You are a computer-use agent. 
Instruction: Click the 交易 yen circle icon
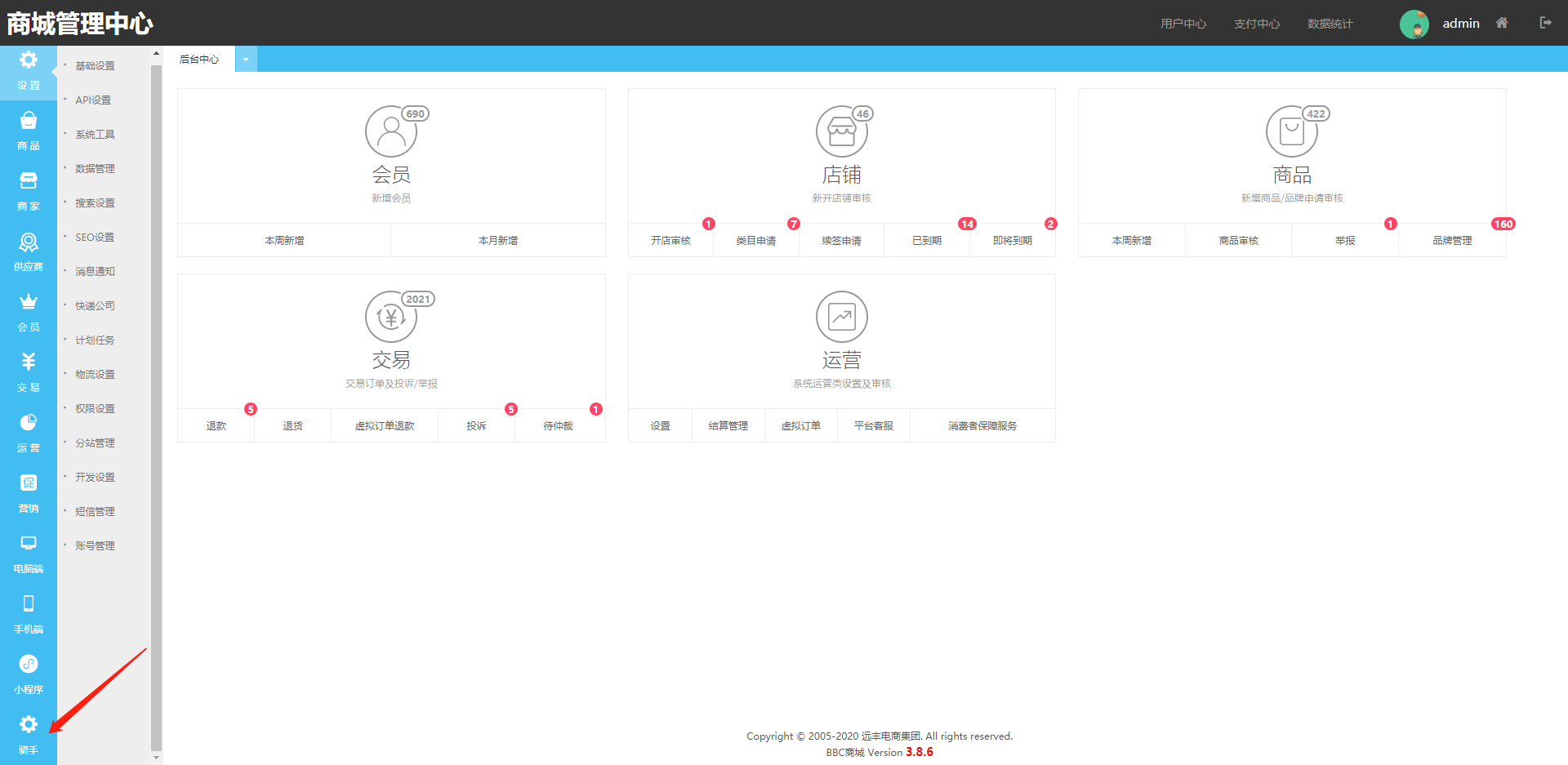click(x=391, y=317)
